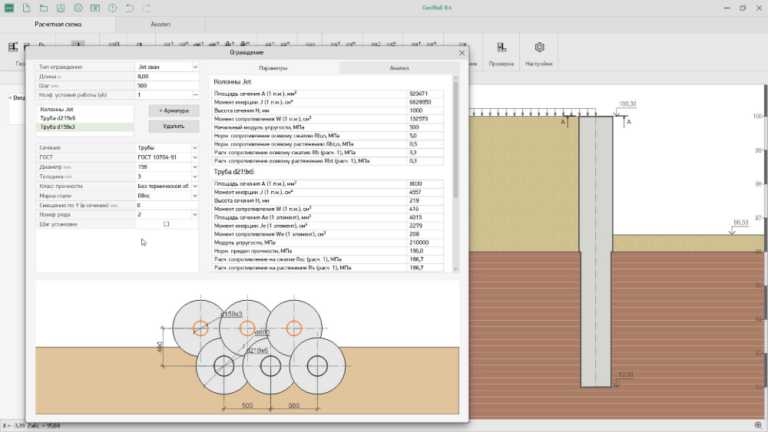Click the New document icon
Screen dimensions: 768x432
point(26,8)
